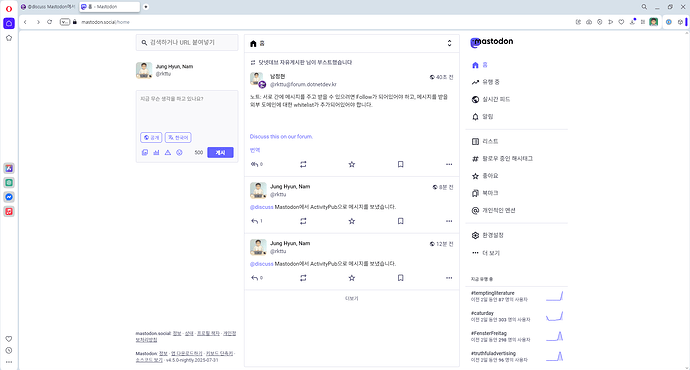The height and width of the screenshot is (370, 690).
Task: Focus the search or URL field
Action: (187, 43)
